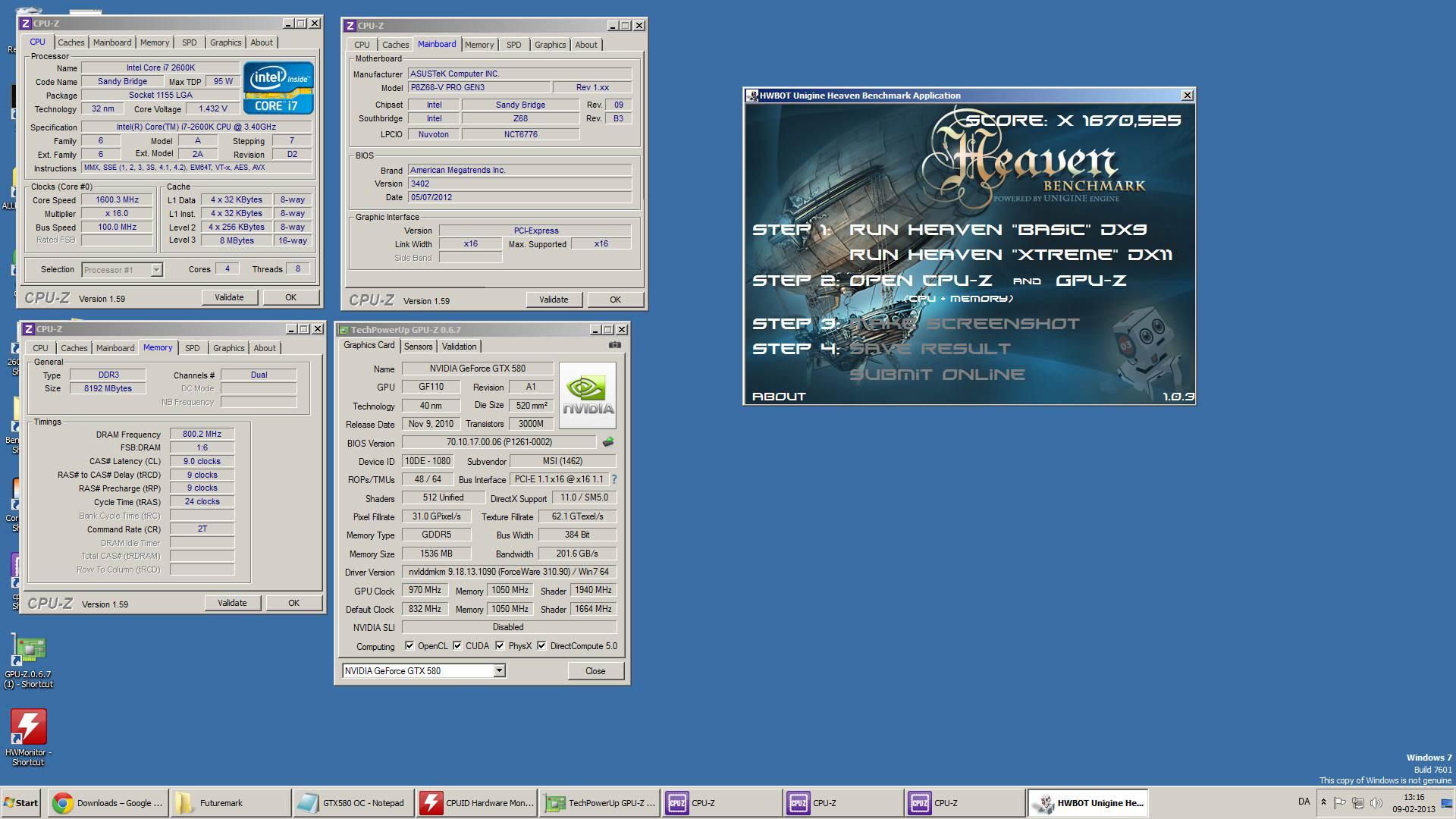1456x819 pixels.
Task: Open the Futuremark folder taskbar item
Action: coord(230,803)
